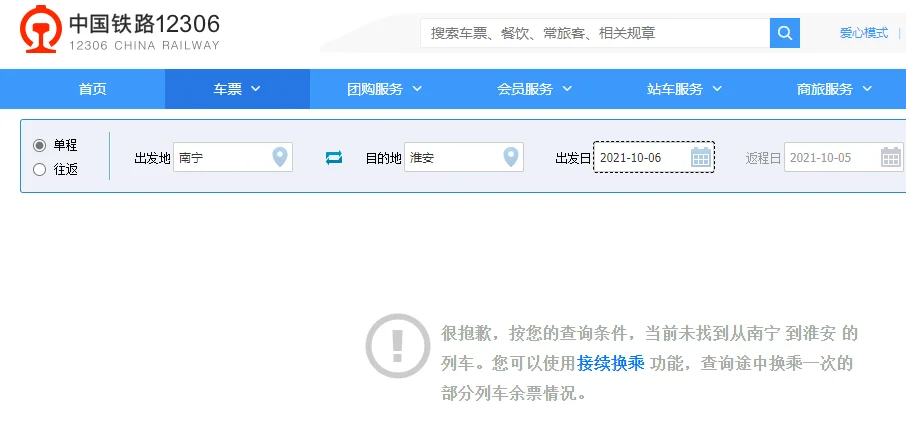Expand the 站车服务 menu chevron
The image size is (906, 438).
717,89
